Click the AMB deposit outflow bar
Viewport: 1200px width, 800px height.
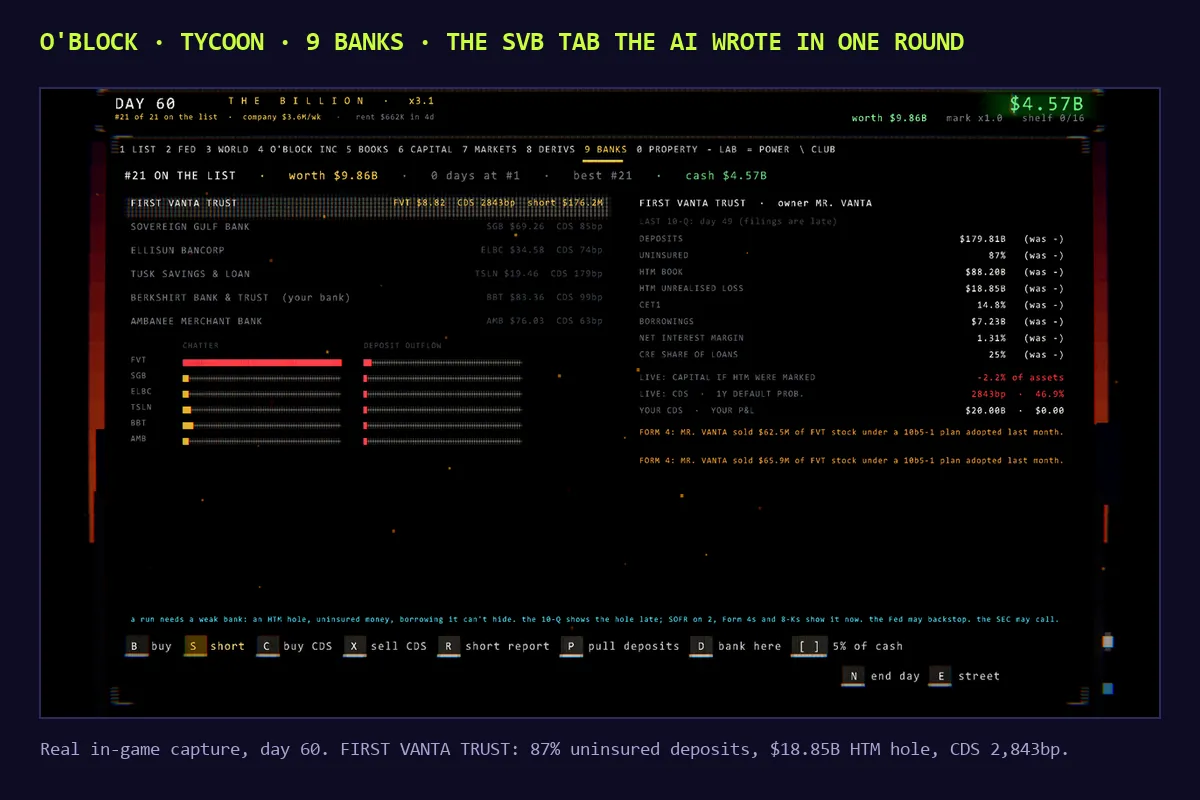(443, 440)
